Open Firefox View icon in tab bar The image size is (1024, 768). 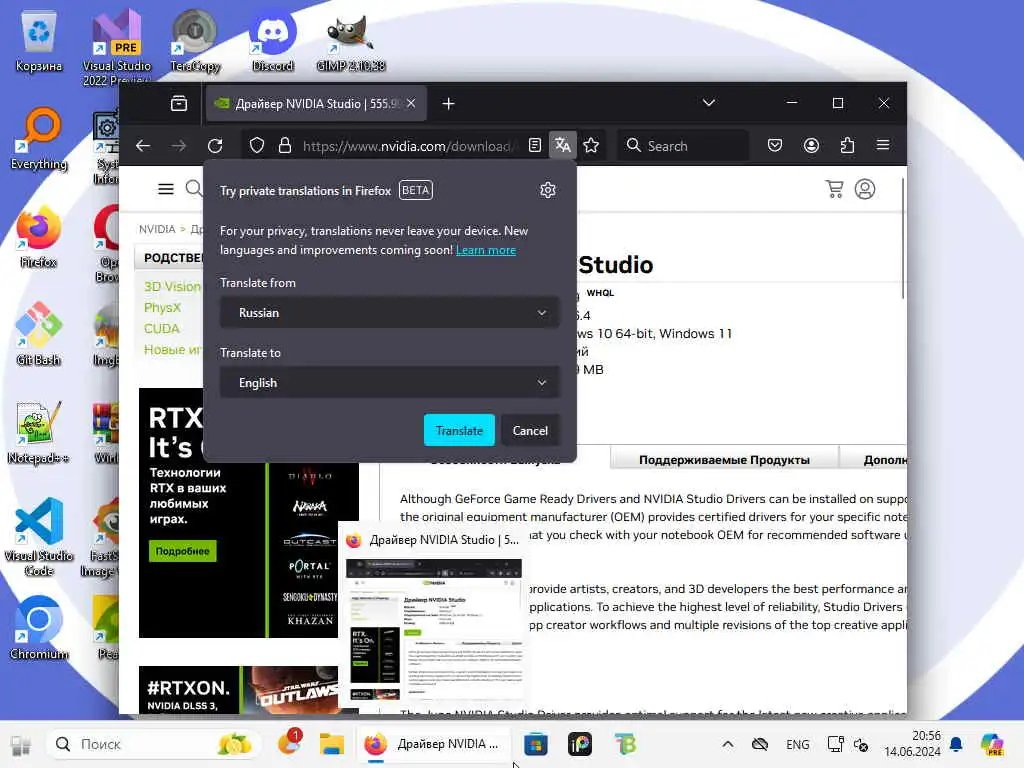click(x=179, y=103)
